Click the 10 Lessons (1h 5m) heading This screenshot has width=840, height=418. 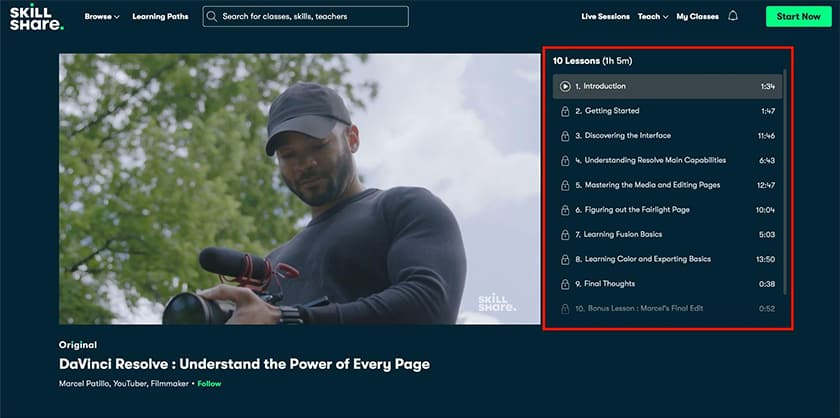[592, 61]
